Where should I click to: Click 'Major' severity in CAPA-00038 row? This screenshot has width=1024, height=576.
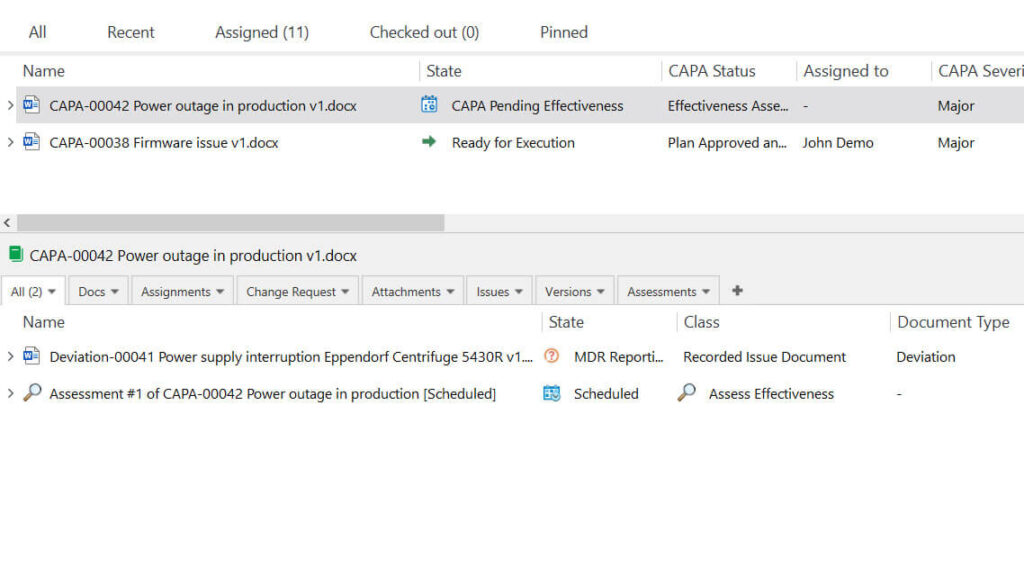(x=956, y=143)
